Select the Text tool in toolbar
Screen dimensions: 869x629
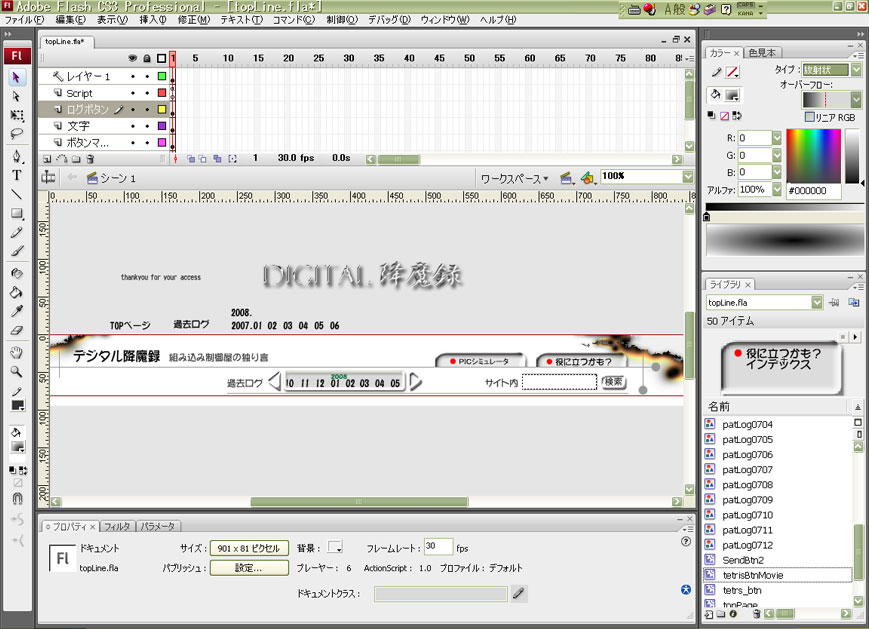pos(17,175)
